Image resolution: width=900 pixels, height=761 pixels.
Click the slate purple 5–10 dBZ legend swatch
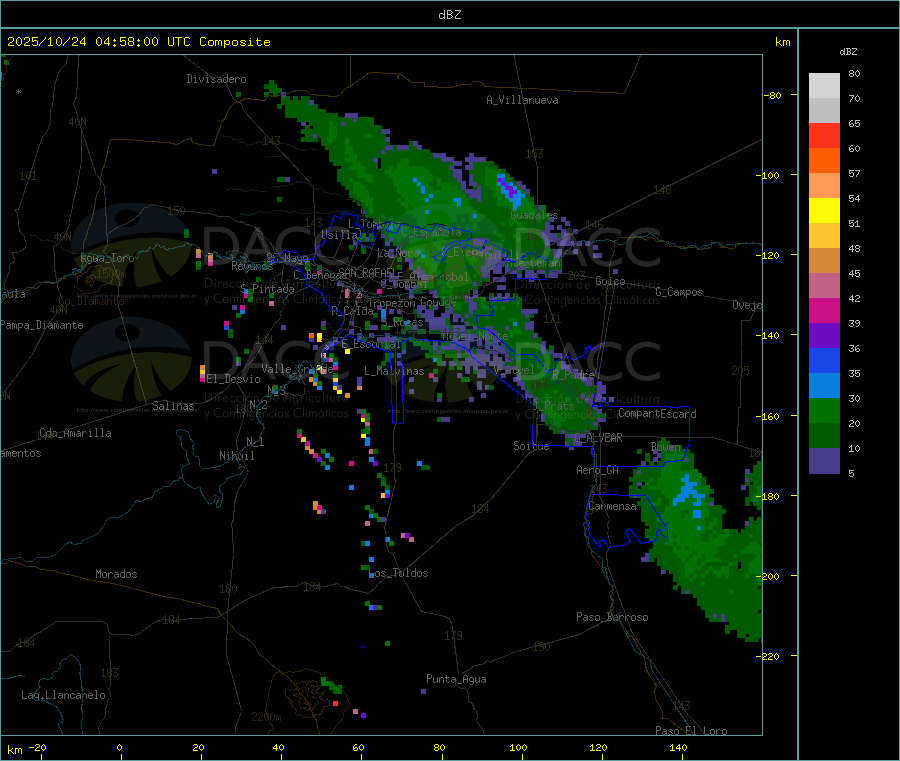[x=824, y=461]
